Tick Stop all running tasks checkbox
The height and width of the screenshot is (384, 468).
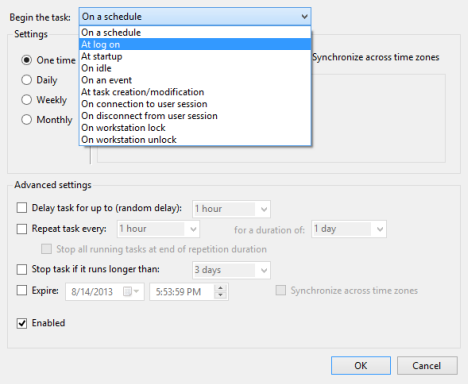46,249
